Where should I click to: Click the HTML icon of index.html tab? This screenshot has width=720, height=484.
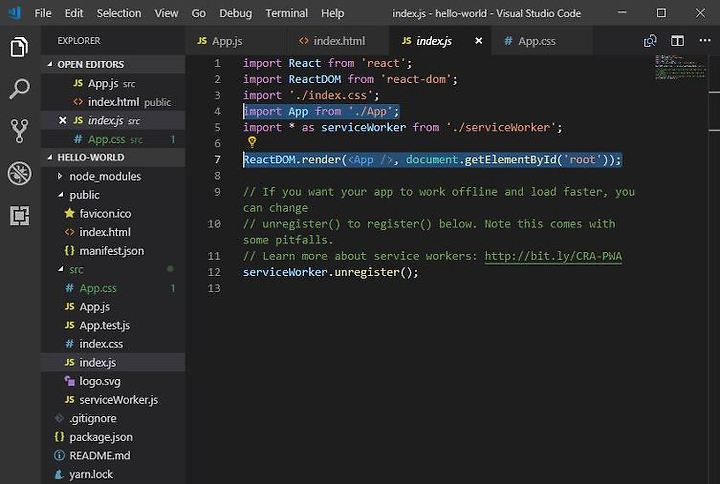tap(304, 41)
